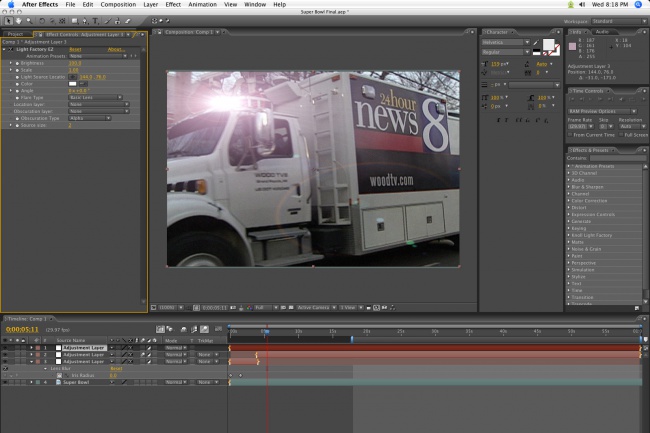The width and height of the screenshot is (650, 433).
Task: Select the Zoom magnifier tool
Action: (x=29, y=21)
